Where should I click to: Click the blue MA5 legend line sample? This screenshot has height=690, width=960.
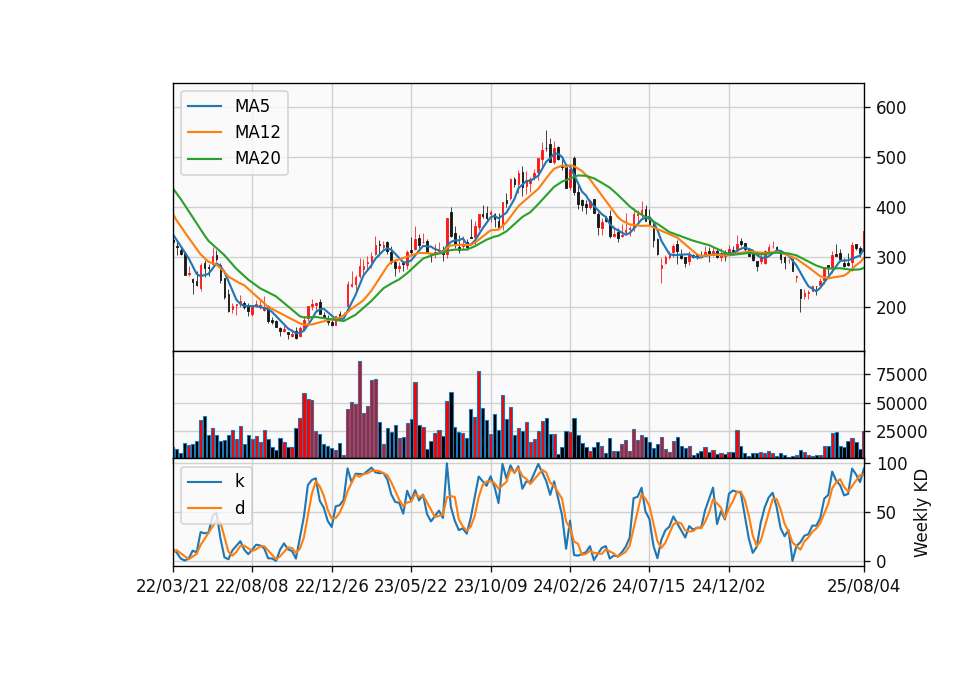tap(204, 106)
